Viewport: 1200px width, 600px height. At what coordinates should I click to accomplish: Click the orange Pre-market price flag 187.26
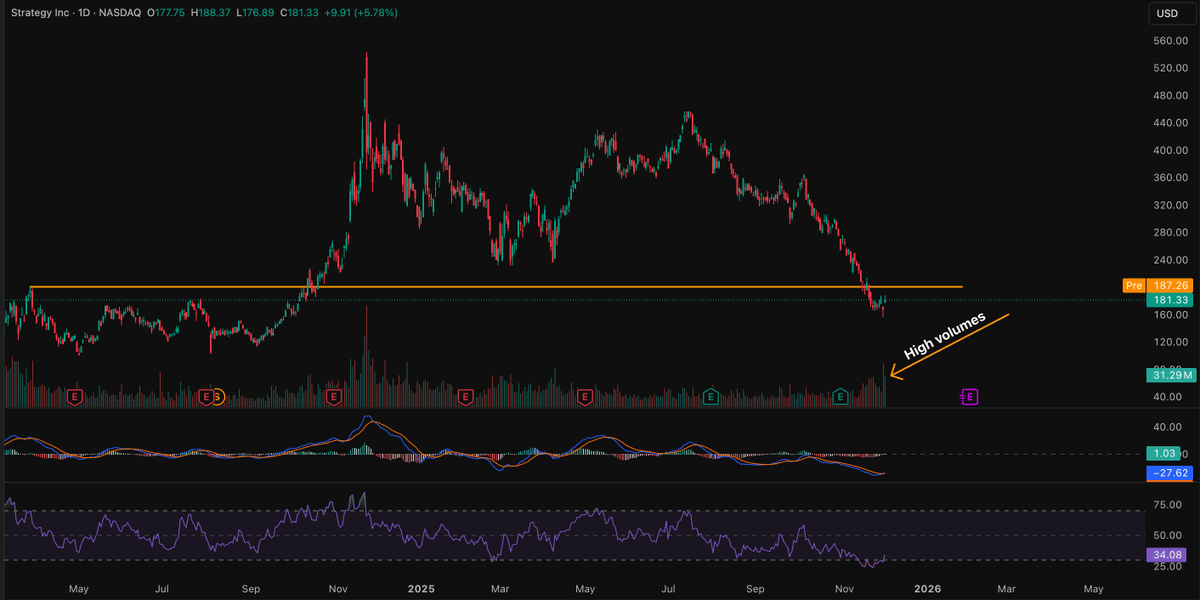tap(1158, 285)
